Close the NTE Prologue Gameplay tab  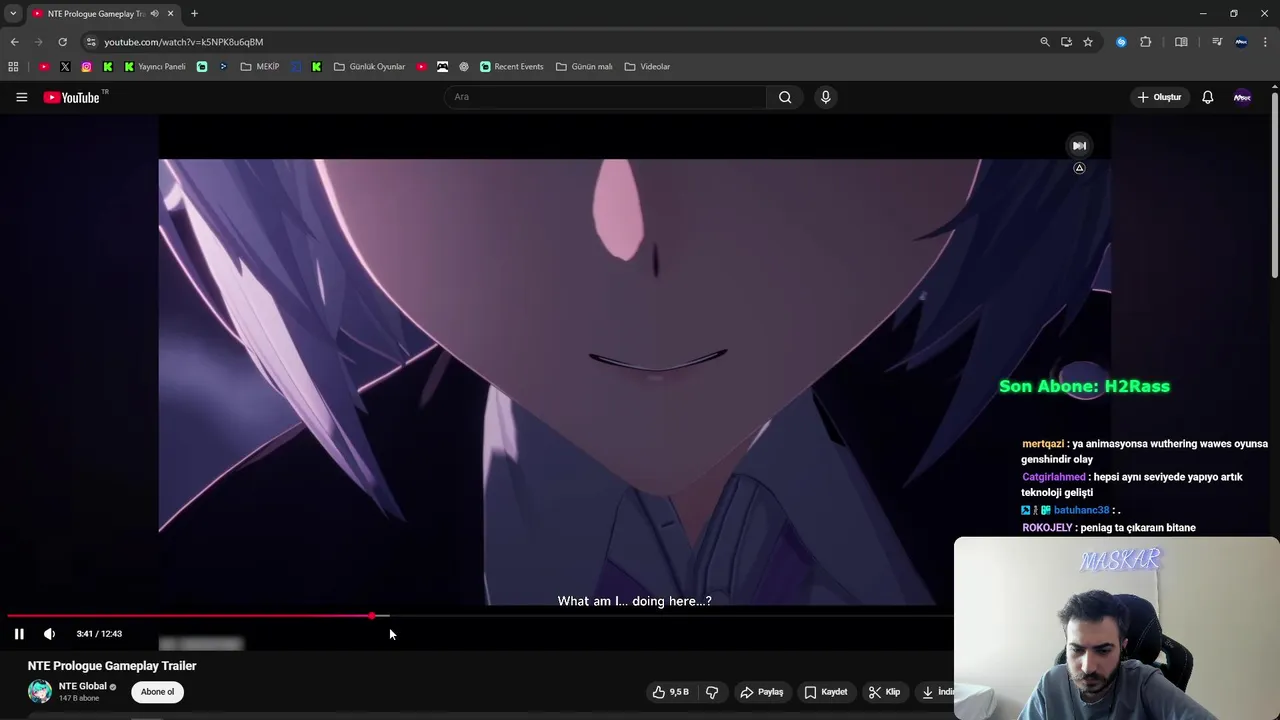tap(171, 13)
